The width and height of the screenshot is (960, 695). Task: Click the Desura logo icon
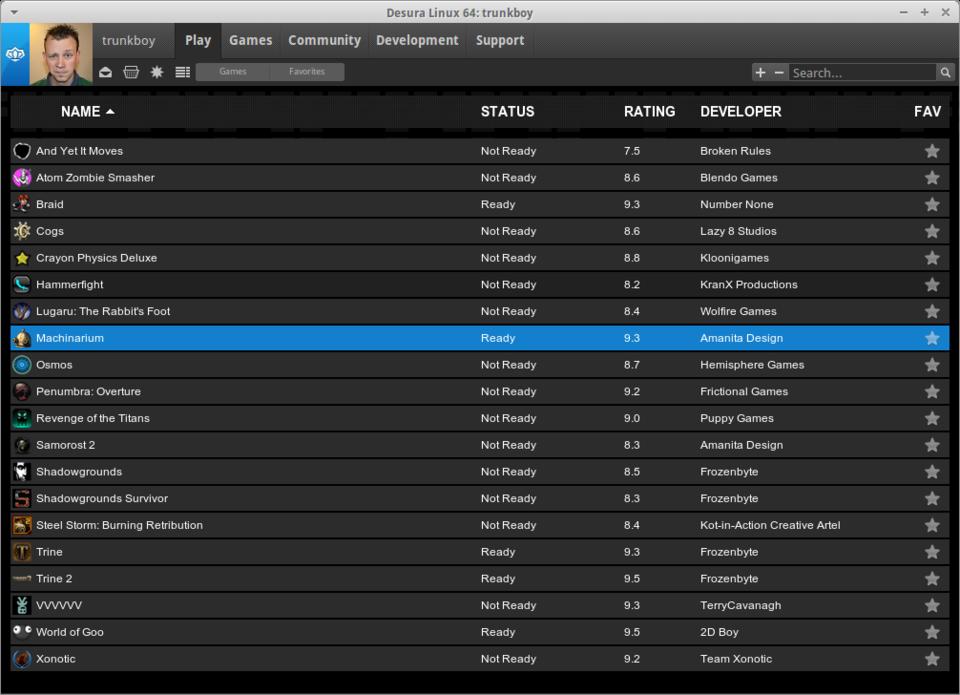coord(14,54)
